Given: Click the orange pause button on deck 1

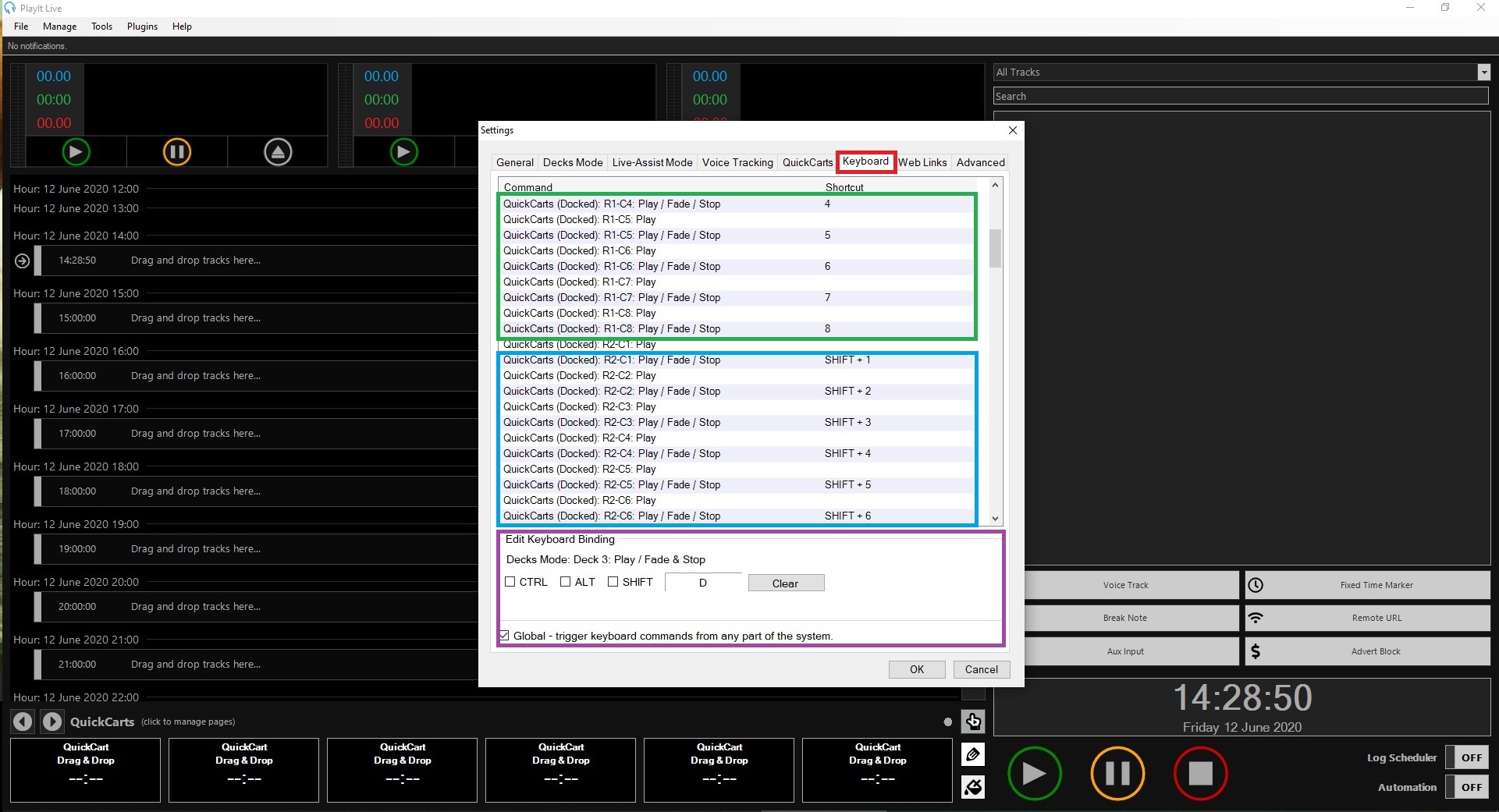Looking at the screenshot, I should (177, 151).
